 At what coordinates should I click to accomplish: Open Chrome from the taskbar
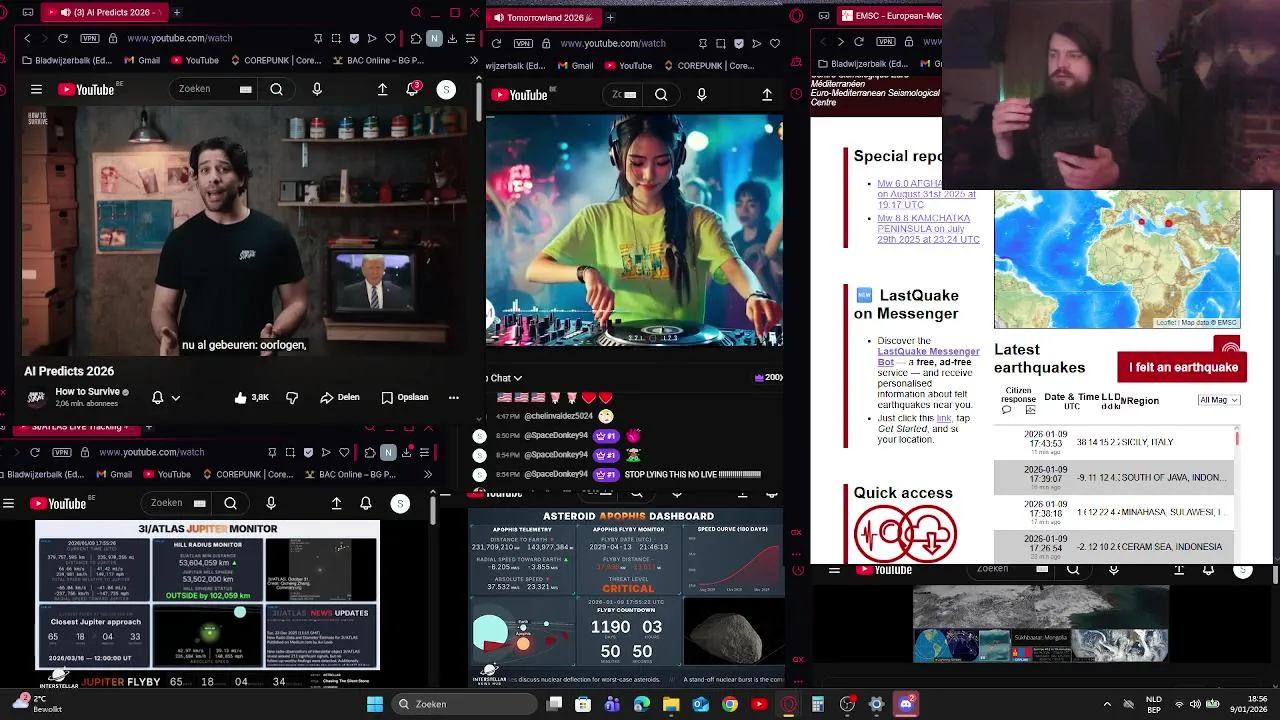tap(730, 704)
